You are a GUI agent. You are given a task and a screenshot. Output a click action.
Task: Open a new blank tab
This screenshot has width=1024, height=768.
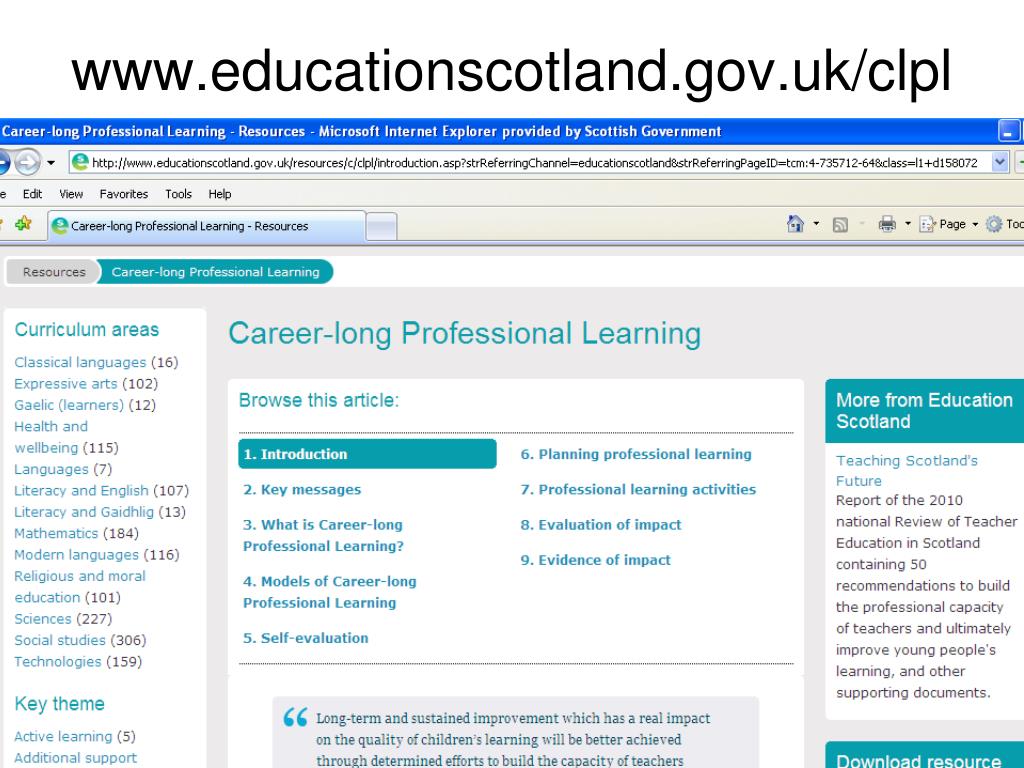pyautogui.click(x=381, y=227)
